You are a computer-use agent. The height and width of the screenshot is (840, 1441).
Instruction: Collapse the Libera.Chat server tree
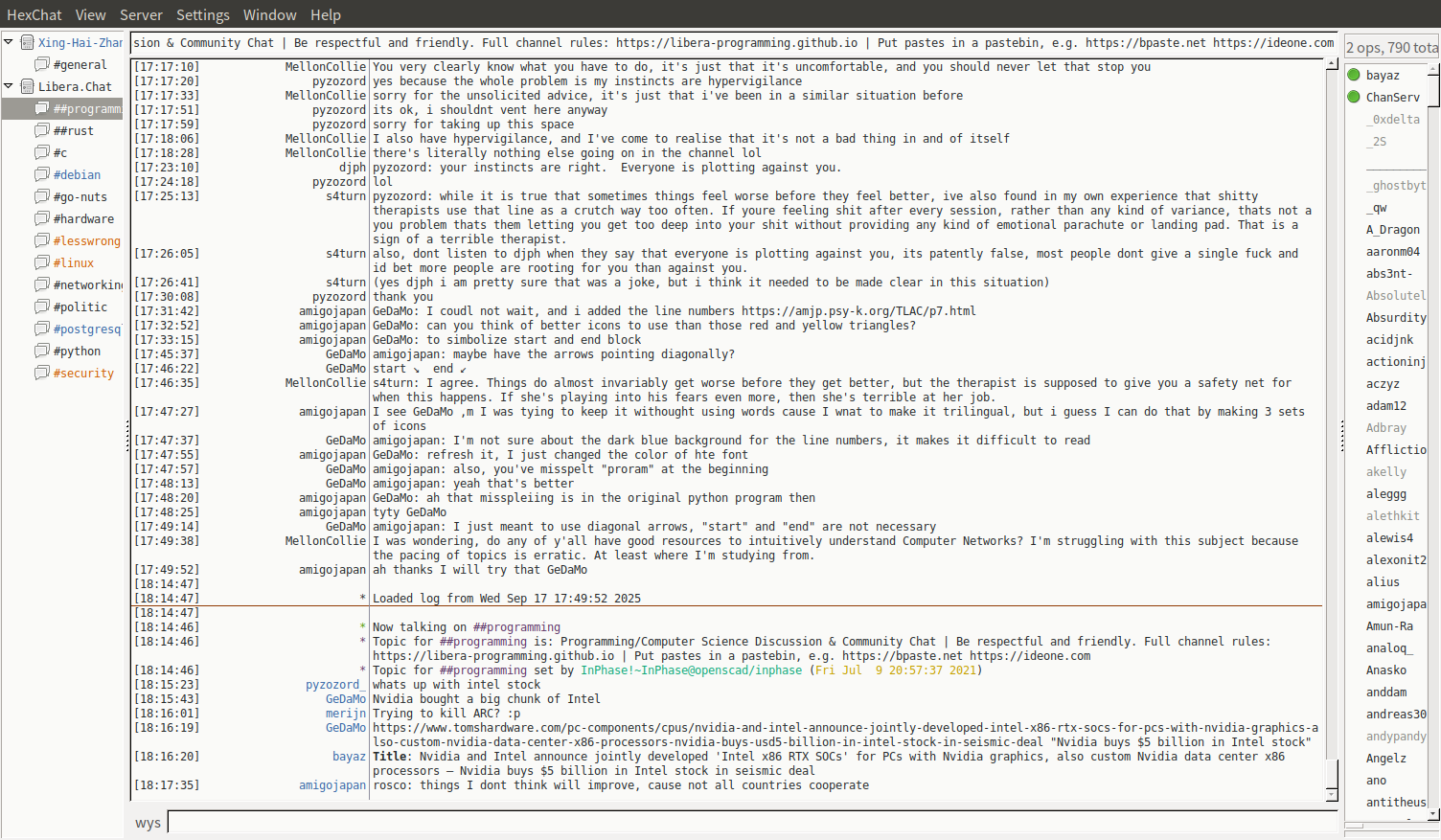(x=9, y=86)
